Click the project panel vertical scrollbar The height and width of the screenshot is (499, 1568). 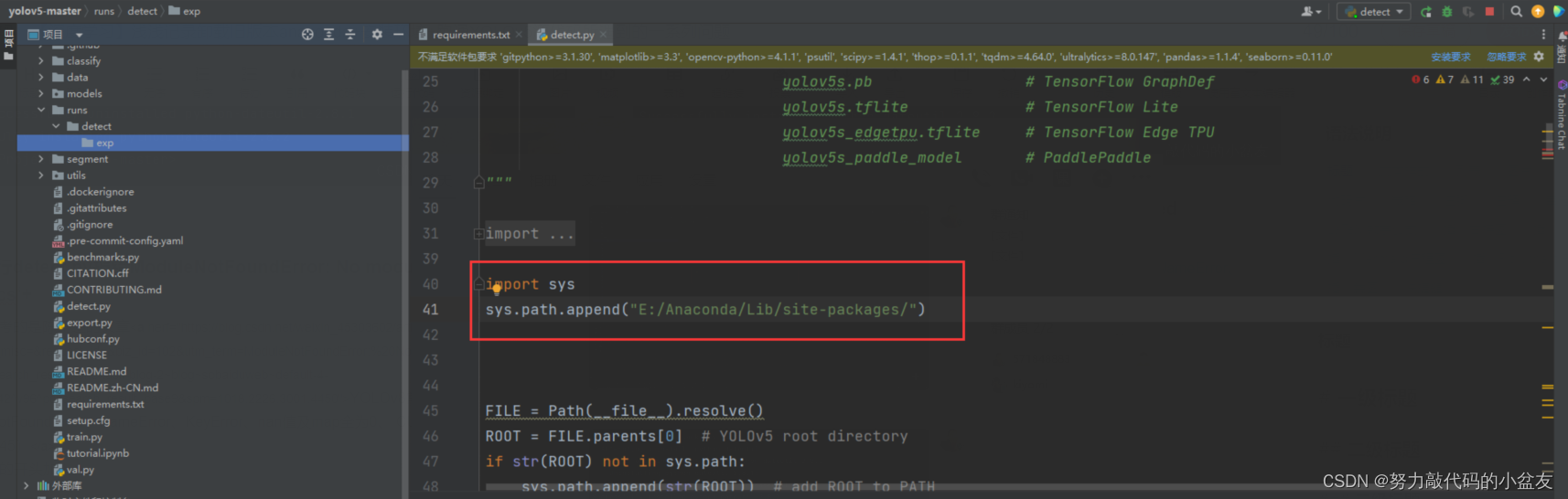tap(405, 283)
